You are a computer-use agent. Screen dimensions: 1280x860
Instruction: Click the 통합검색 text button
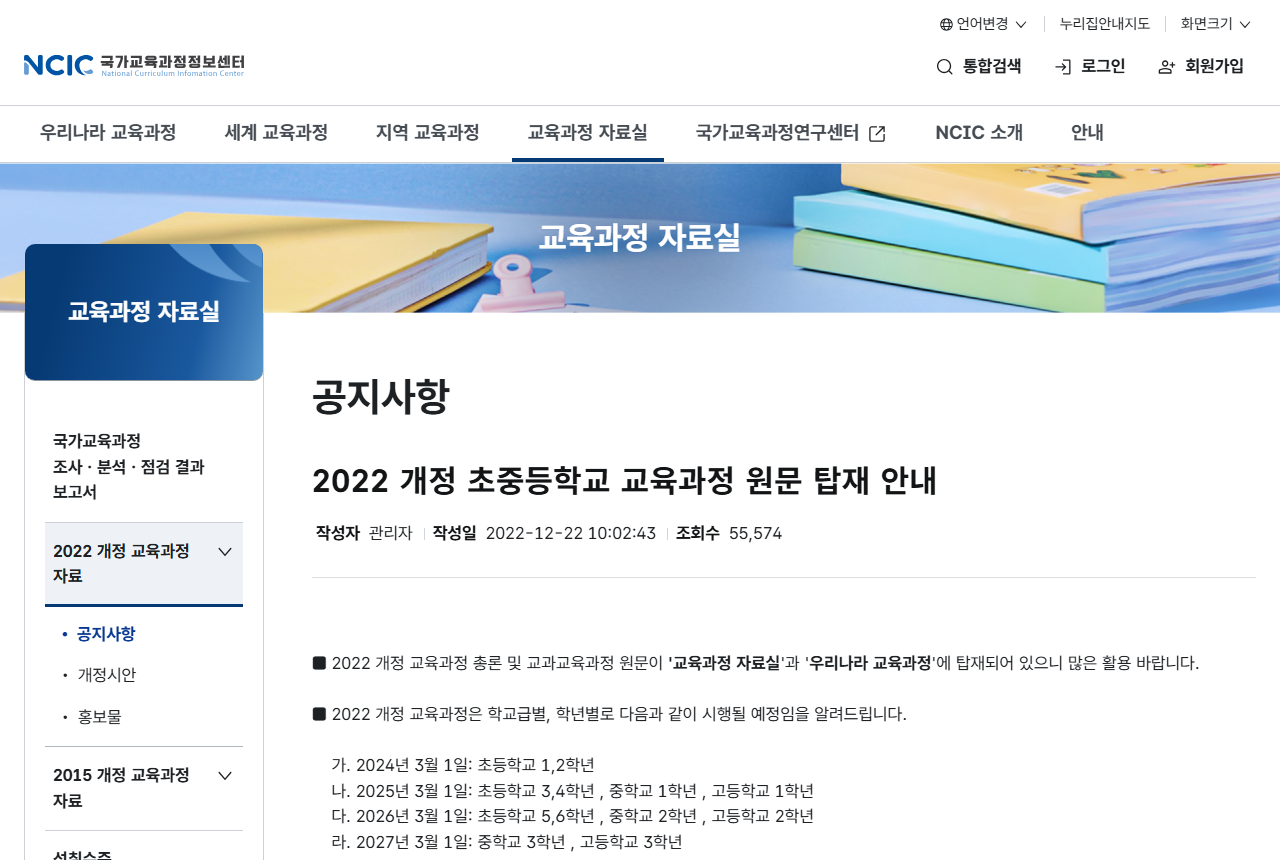[x=992, y=67]
